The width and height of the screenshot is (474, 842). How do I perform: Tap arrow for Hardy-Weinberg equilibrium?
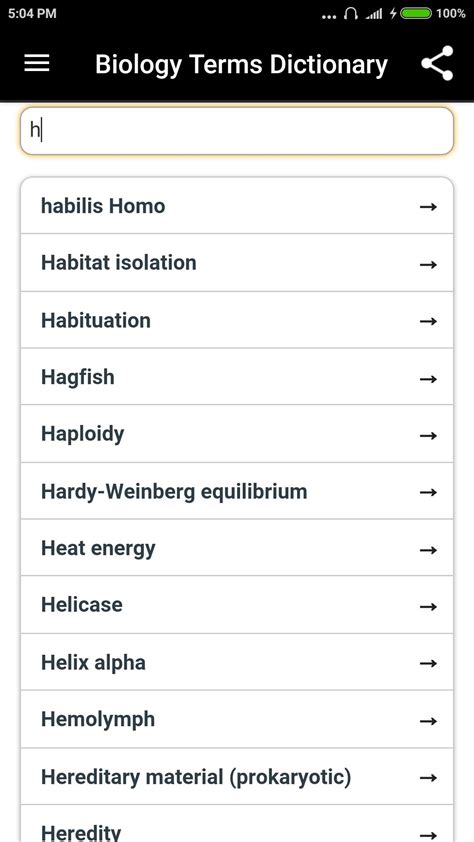pyautogui.click(x=428, y=492)
